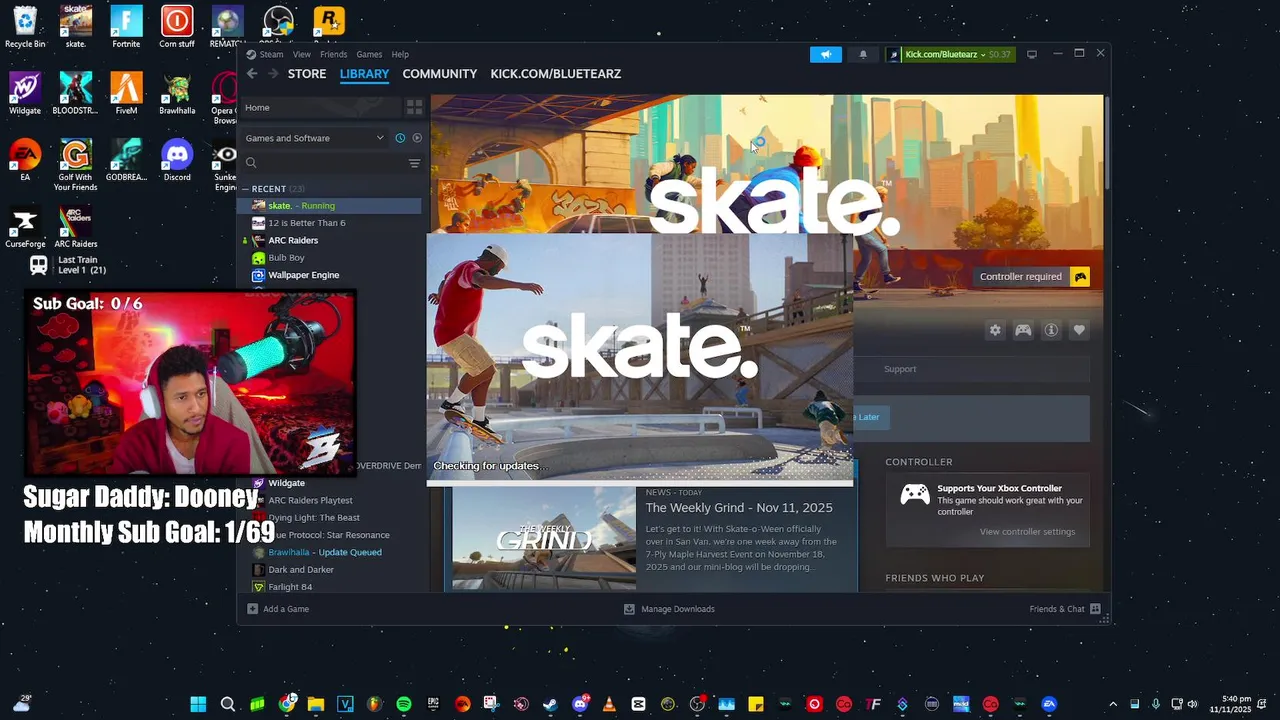1280x720 pixels.
Task: Open the Steam notifications bell
Action: point(863,54)
